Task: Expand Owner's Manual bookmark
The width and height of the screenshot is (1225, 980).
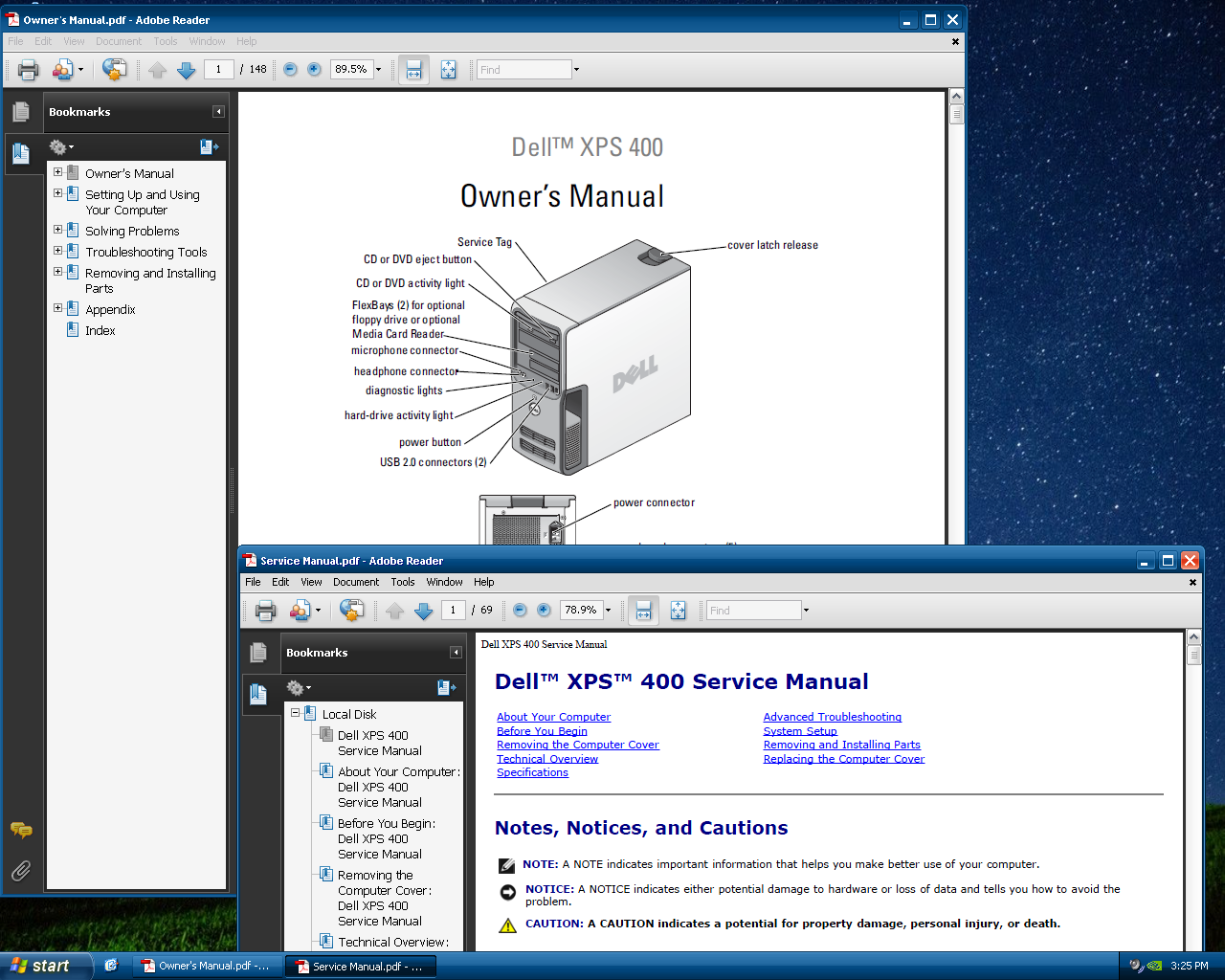Action: [x=57, y=172]
